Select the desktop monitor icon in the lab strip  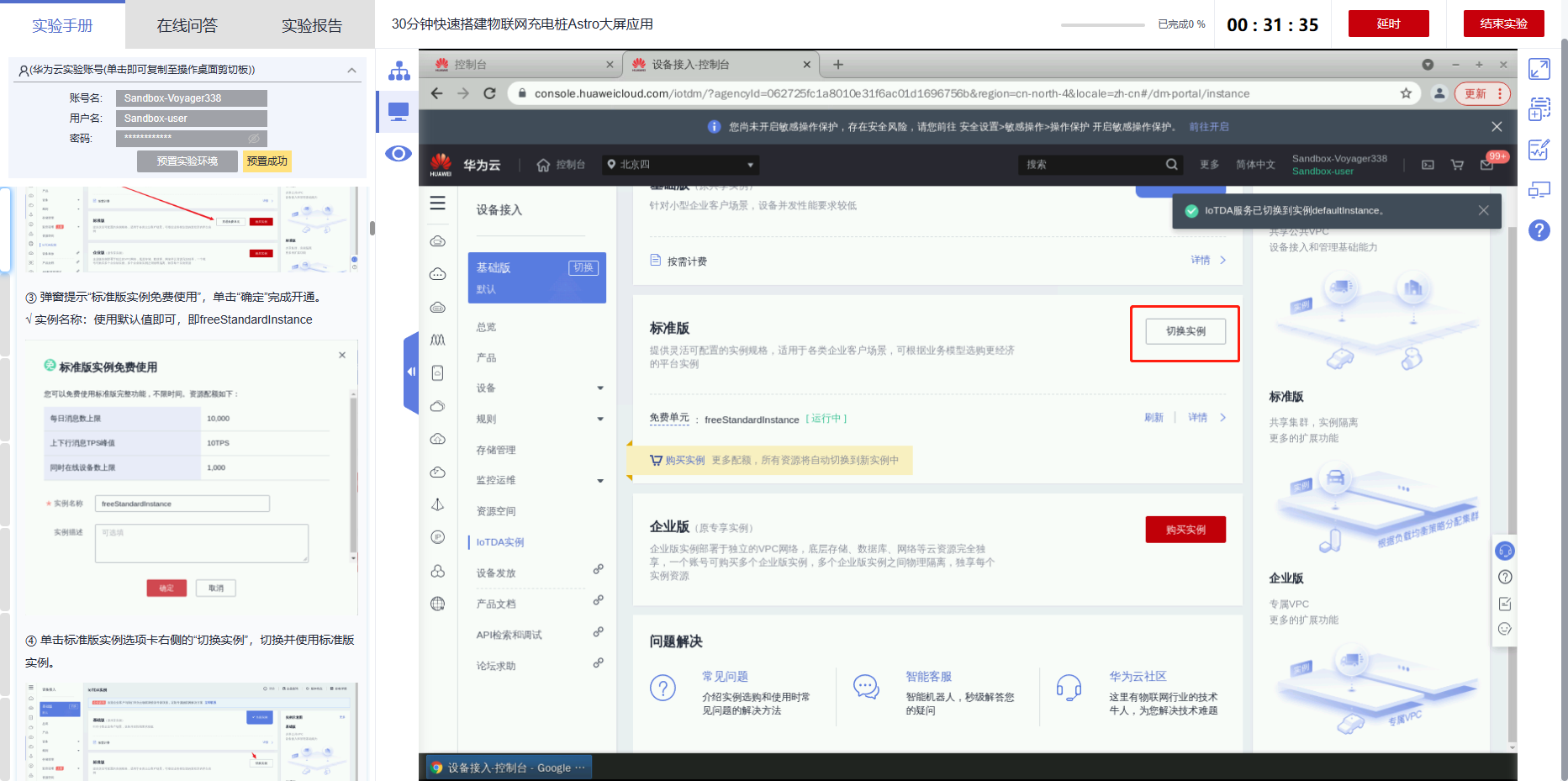pyautogui.click(x=399, y=112)
